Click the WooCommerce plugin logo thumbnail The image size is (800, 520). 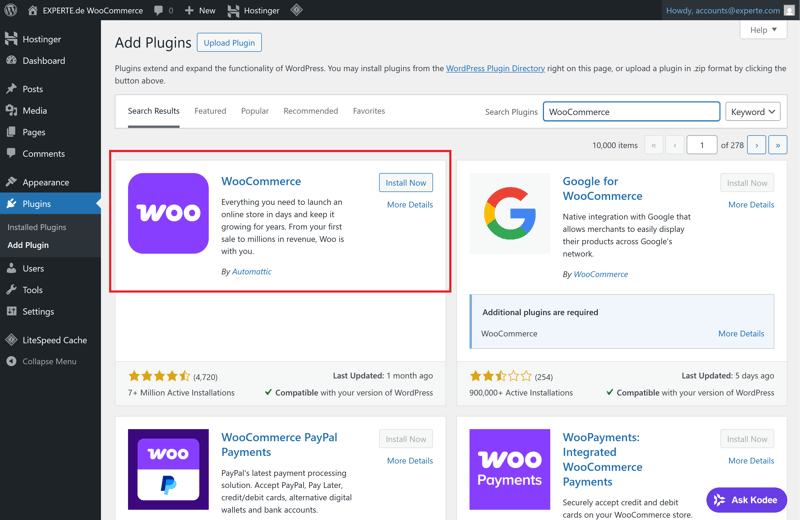coord(168,213)
